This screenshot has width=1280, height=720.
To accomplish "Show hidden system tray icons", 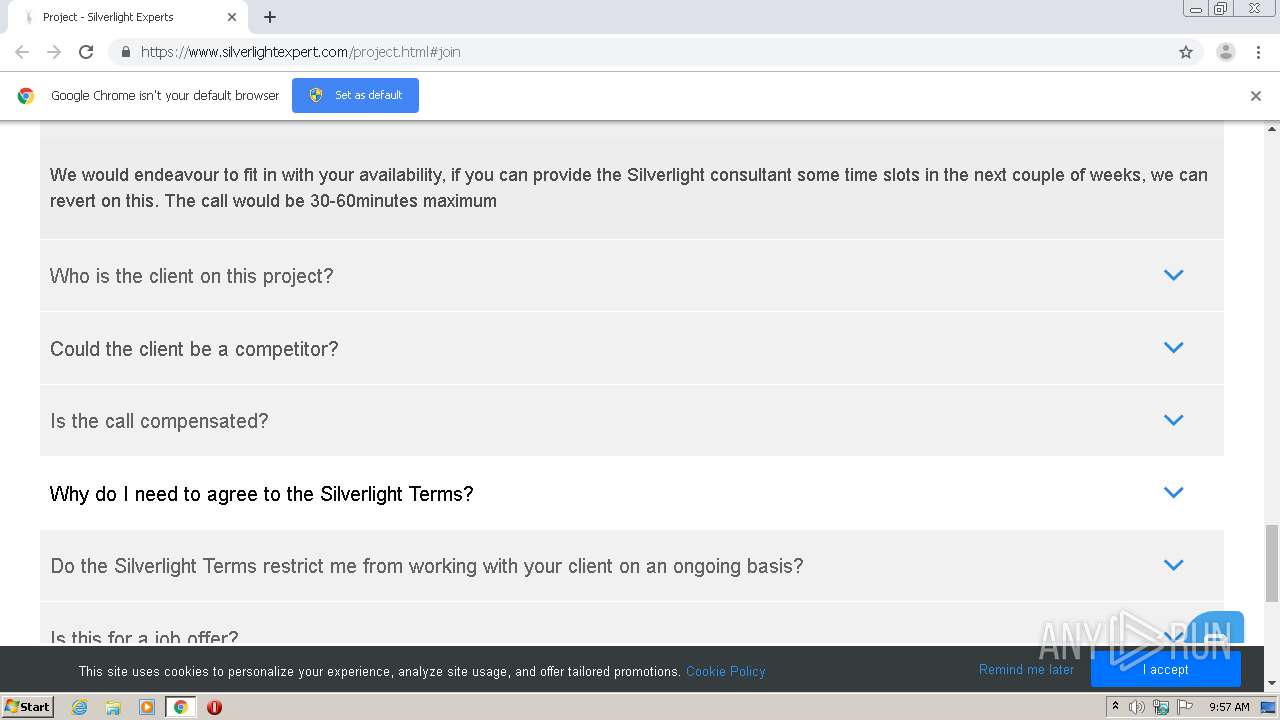I will tap(1115, 707).
